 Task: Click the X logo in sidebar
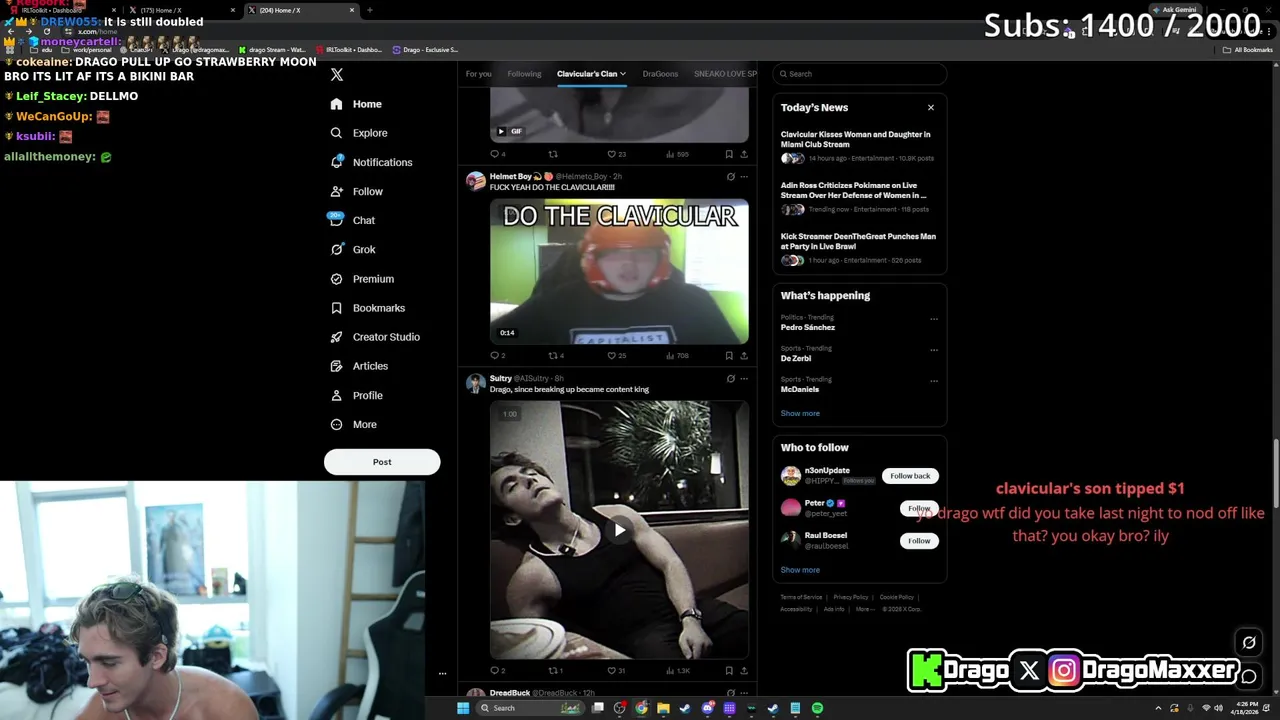pos(337,75)
